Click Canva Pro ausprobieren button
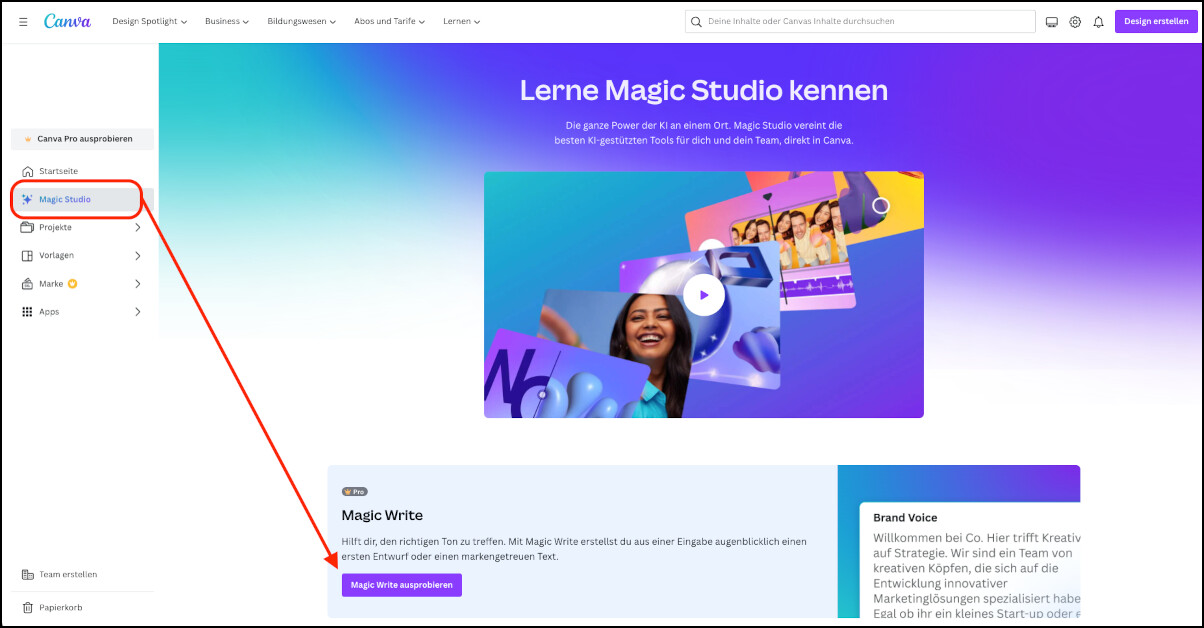Image resolution: width=1204 pixels, height=628 pixels. [x=84, y=139]
